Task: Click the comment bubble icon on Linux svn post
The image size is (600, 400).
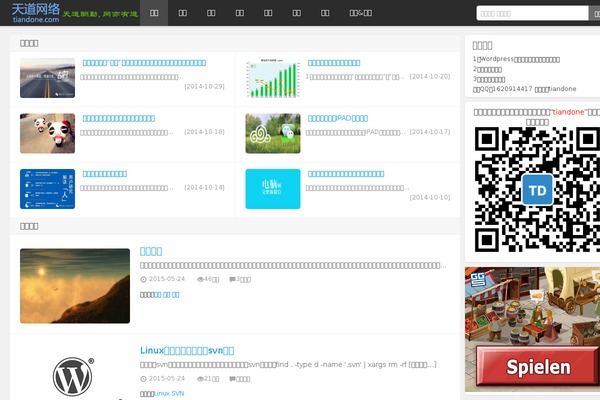Action: [x=232, y=379]
